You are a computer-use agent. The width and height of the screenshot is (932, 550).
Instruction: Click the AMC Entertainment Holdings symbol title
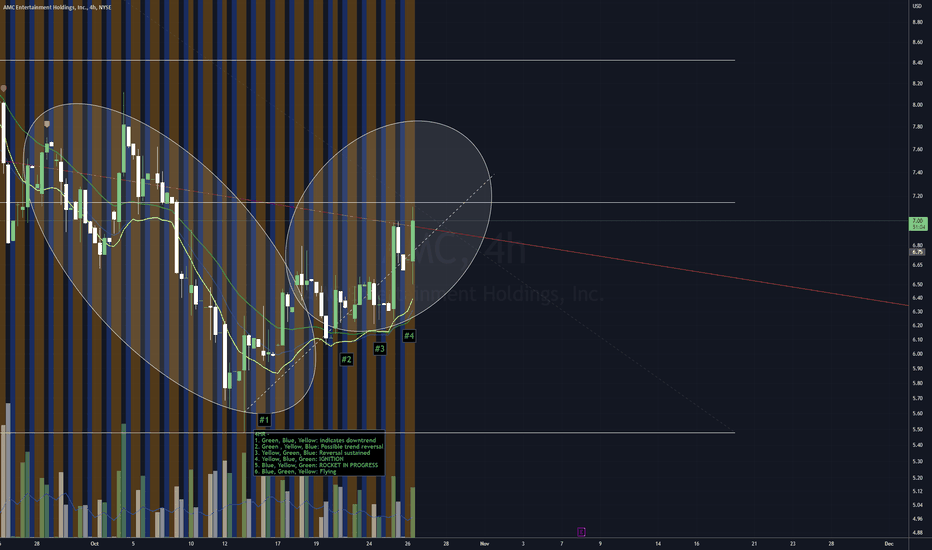pos(57,7)
